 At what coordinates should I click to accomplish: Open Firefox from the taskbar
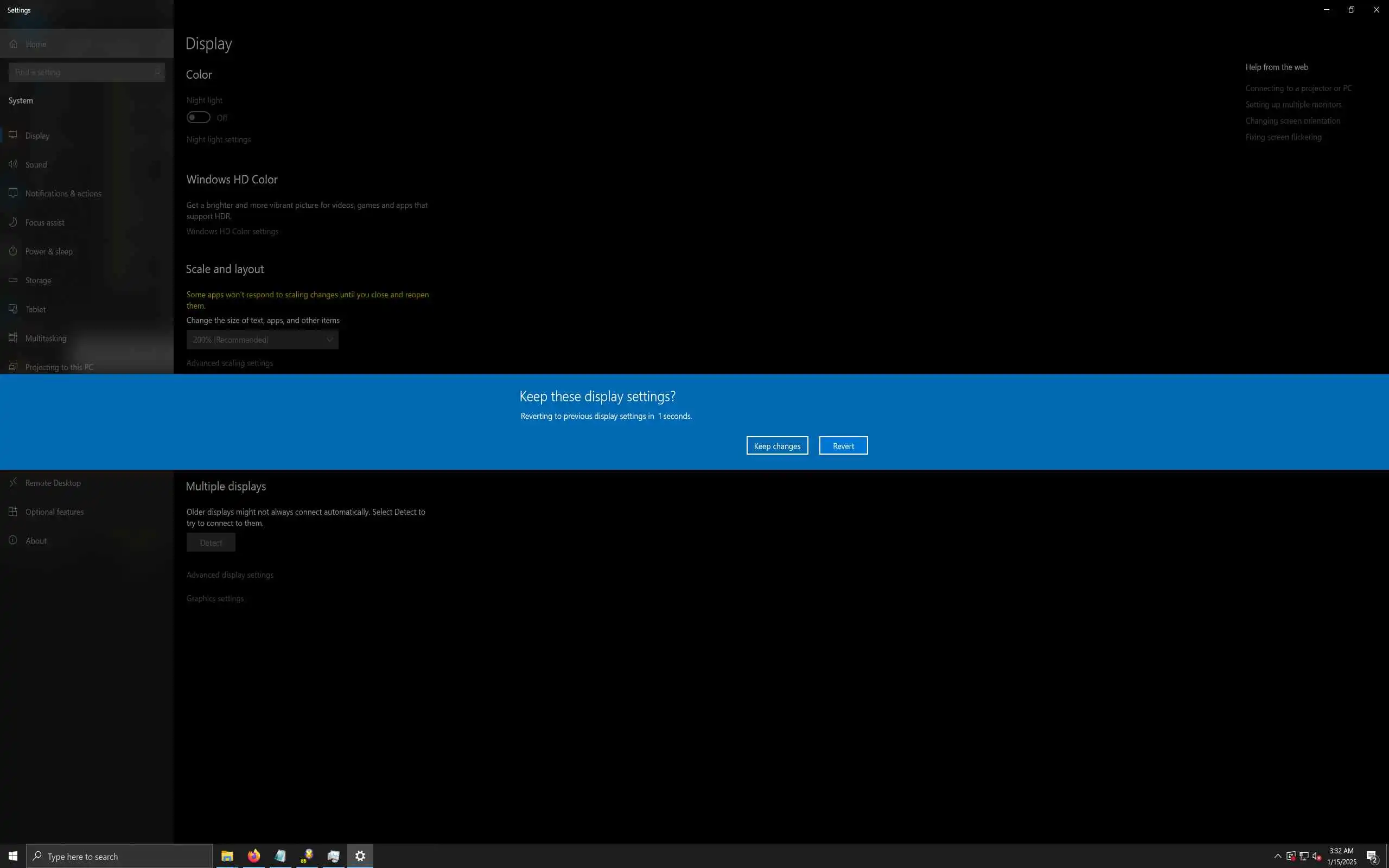[x=254, y=856]
